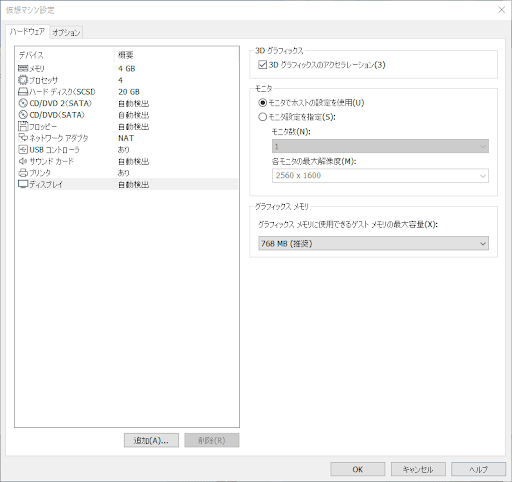Open the 2560 x 1600 resolution dropdown
Screen dimensions: 512x482
click(380, 176)
